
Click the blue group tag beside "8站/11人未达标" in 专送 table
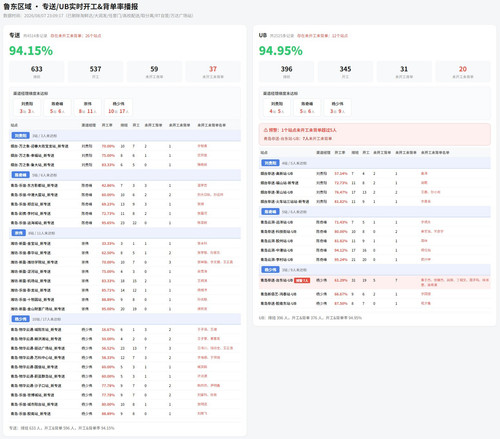19,233
